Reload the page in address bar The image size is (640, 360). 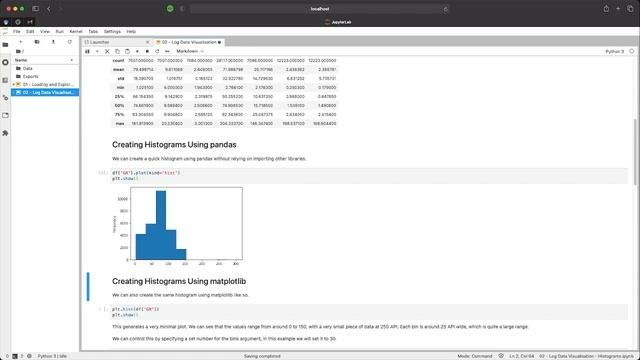point(445,9)
